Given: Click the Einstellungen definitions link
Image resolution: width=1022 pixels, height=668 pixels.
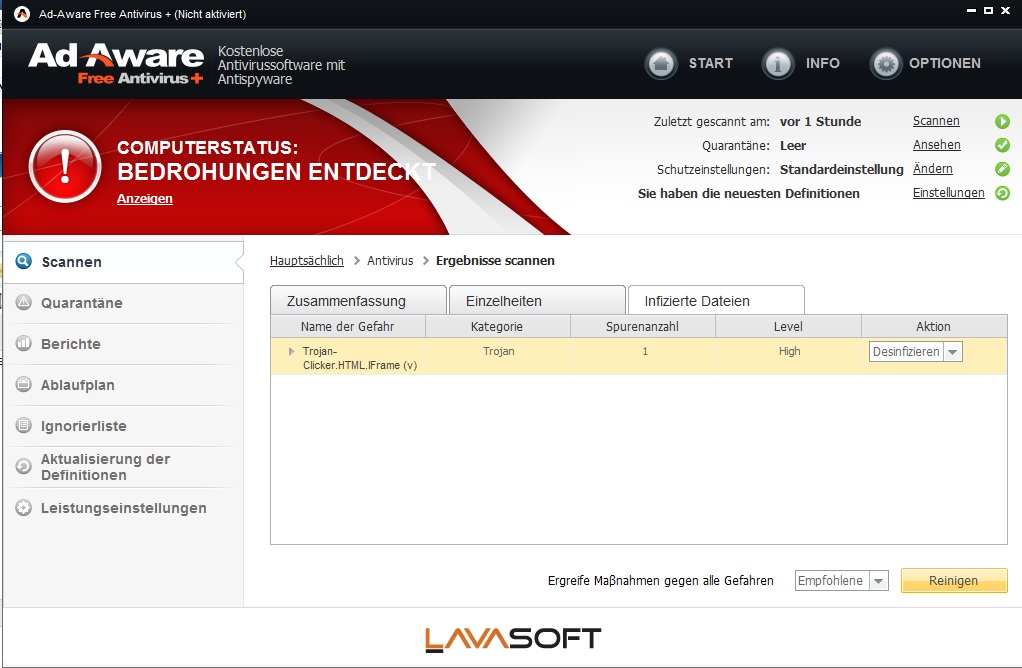Looking at the screenshot, I should 948,193.
